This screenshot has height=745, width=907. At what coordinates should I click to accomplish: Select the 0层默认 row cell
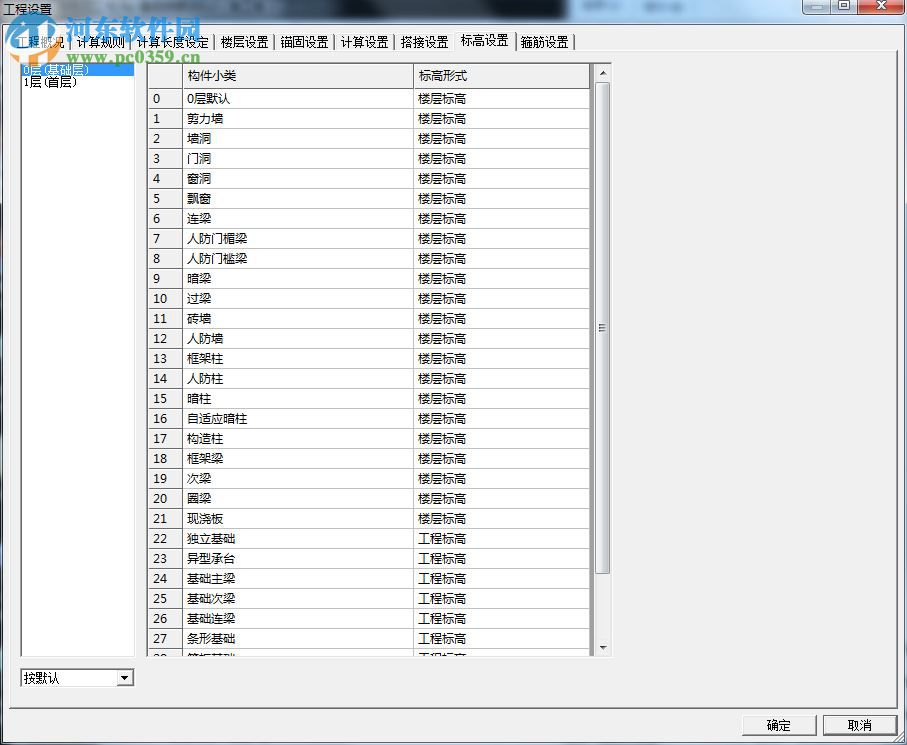click(x=298, y=99)
